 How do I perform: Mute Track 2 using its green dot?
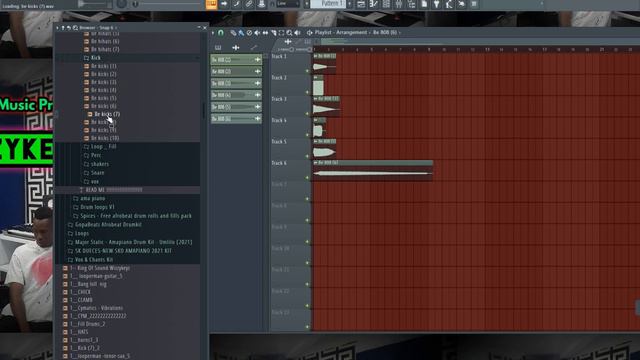(x=307, y=92)
